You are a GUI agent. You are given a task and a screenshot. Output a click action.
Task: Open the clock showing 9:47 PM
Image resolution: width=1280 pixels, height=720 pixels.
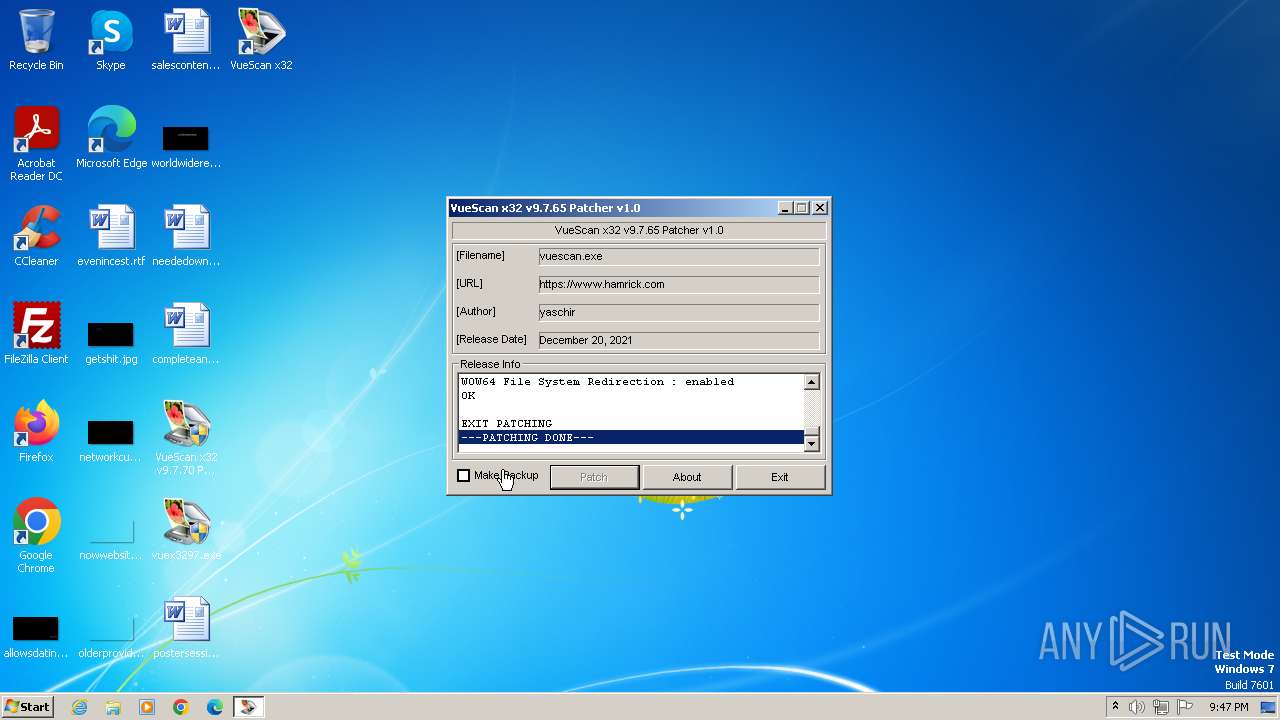click(x=1228, y=707)
